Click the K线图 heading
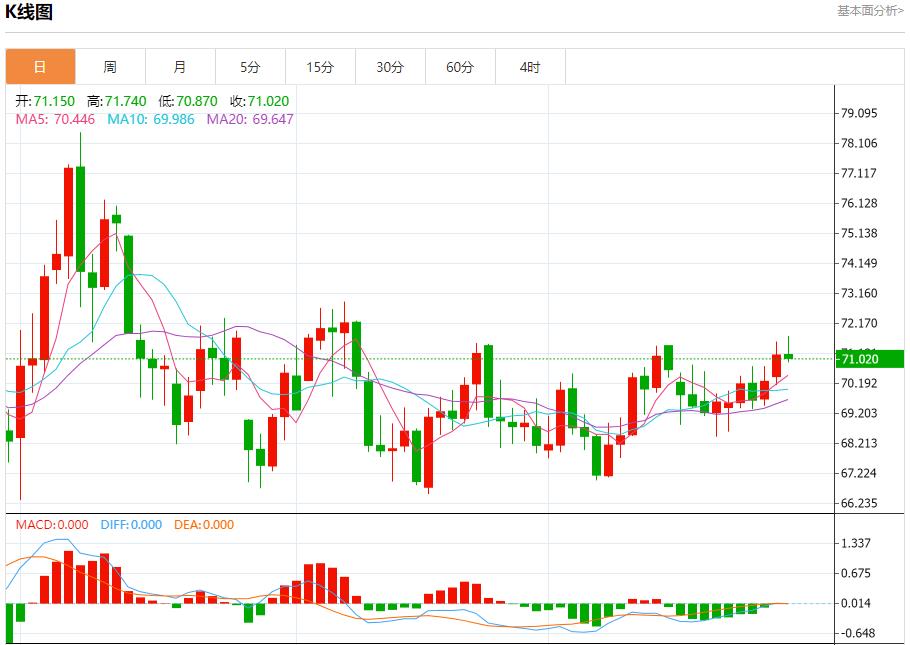 click(29, 12)
